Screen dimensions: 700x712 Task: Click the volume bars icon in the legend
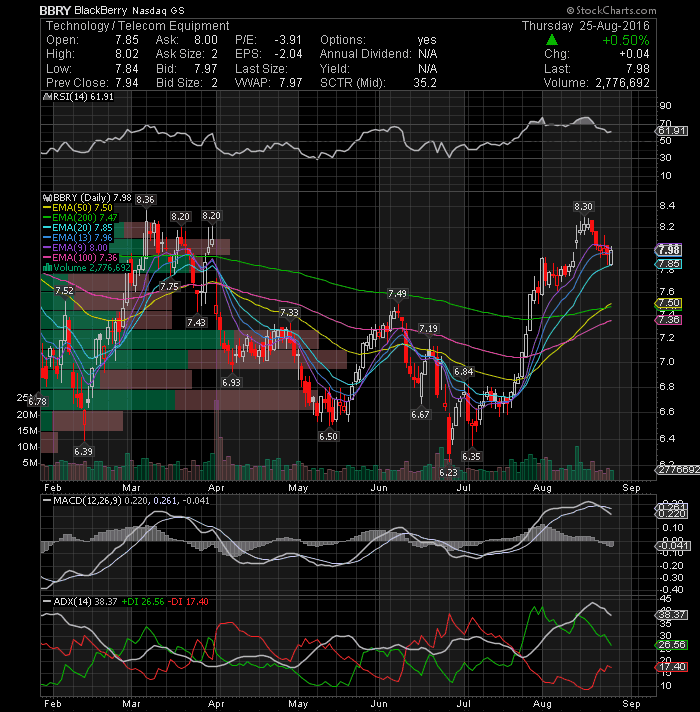[x=47, y=267]
